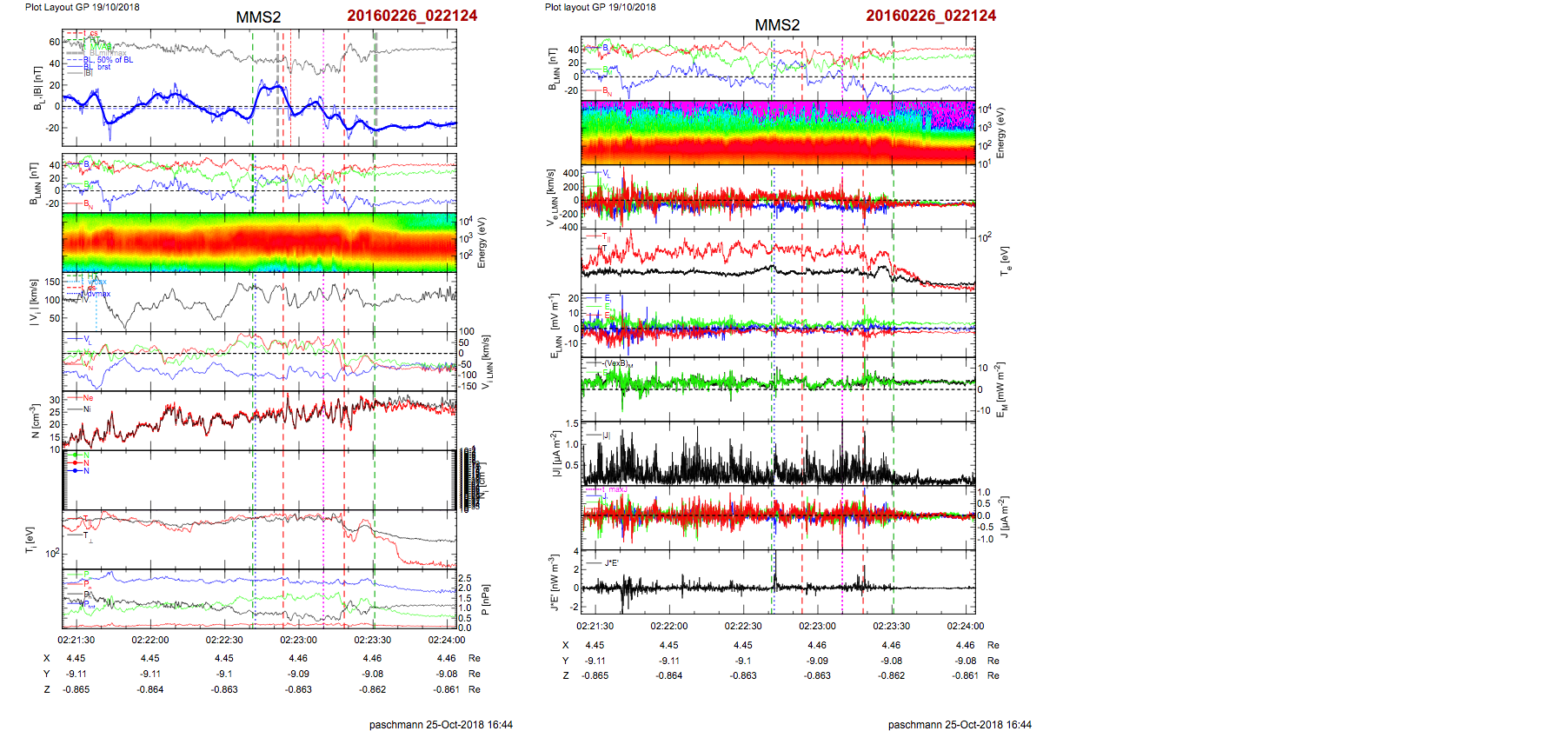Click the paschmann timestamp footer below right plot
This screenshot has width=1568, height=731.
click(960, 724)
